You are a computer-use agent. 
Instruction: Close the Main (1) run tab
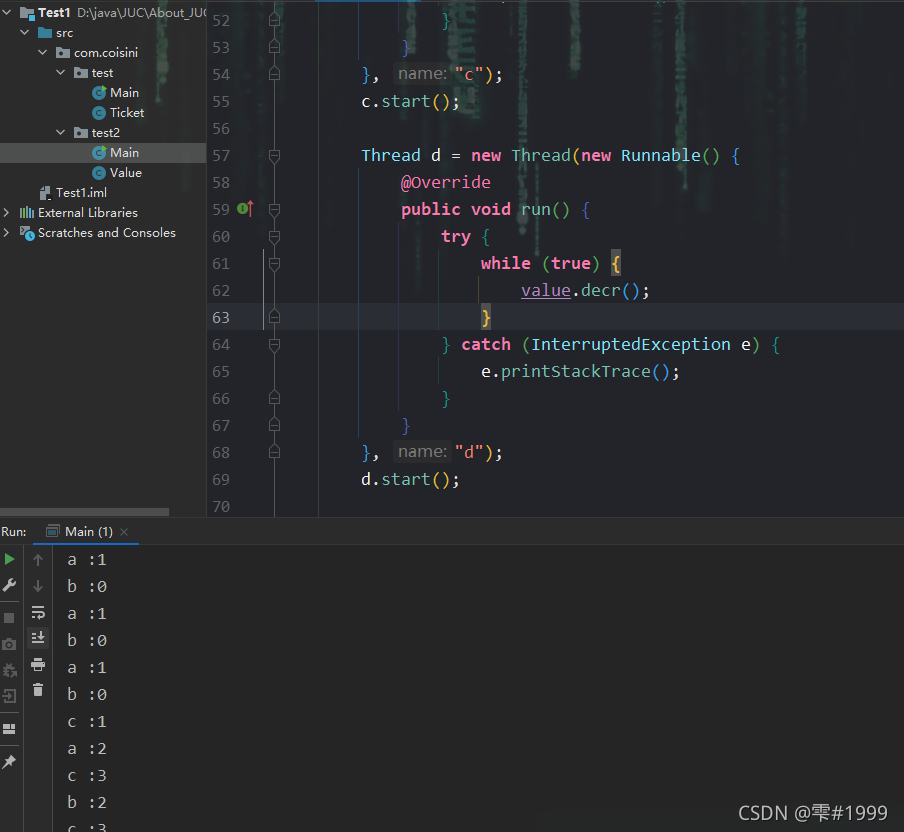point(124,532)
